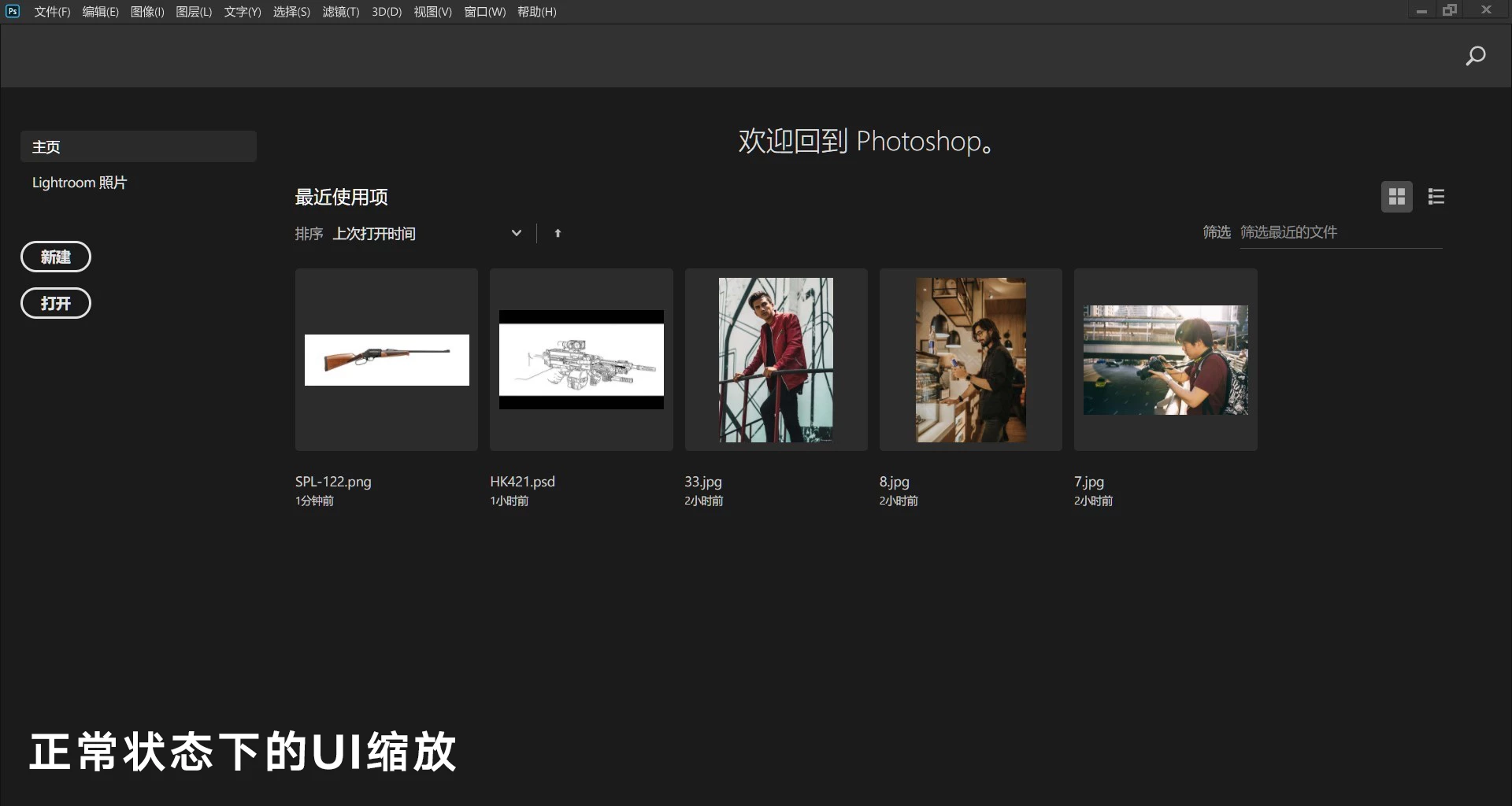Click the 33.jpg file name
Viewport: 1512px width, 806px height.
703,482
